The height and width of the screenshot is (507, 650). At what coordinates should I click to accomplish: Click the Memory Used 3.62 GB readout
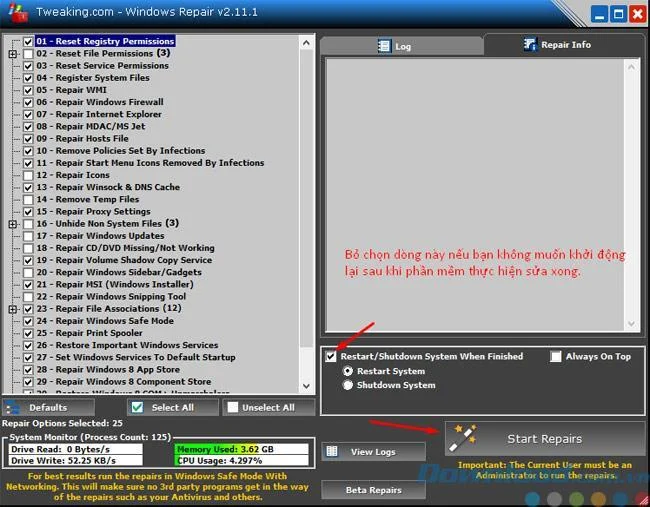(x=242, y=449)
